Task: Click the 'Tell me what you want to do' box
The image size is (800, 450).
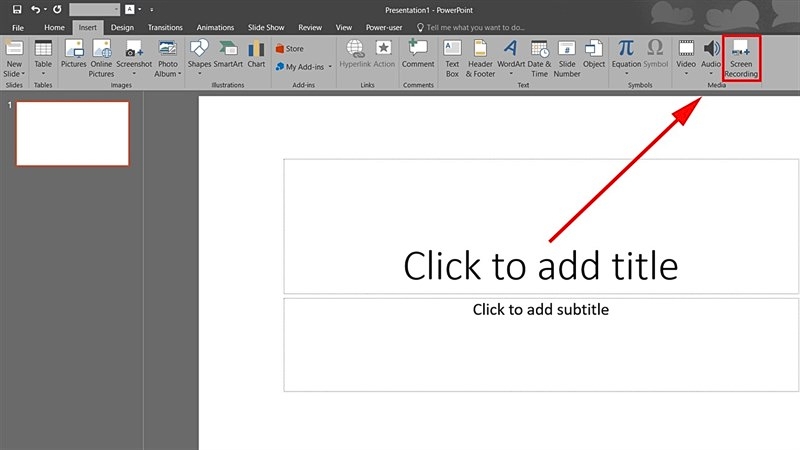Action: click(470, 28)
